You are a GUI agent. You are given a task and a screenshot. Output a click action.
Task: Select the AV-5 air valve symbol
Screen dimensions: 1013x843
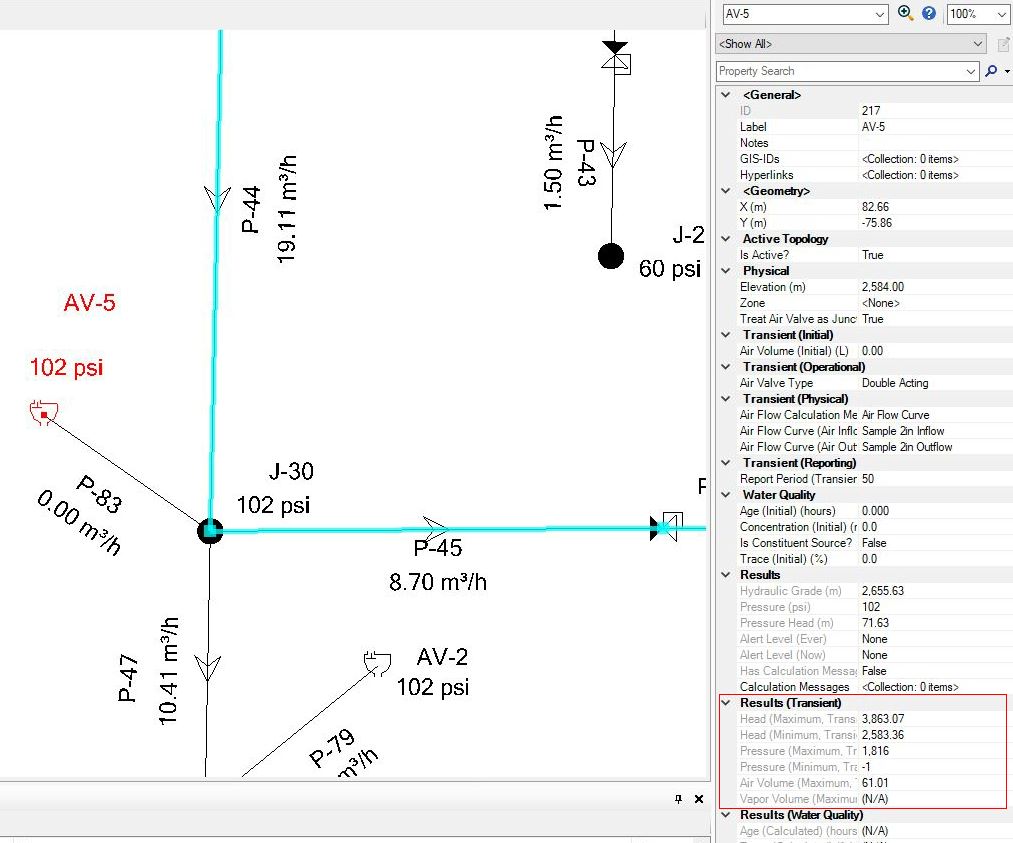pos(43,412)
